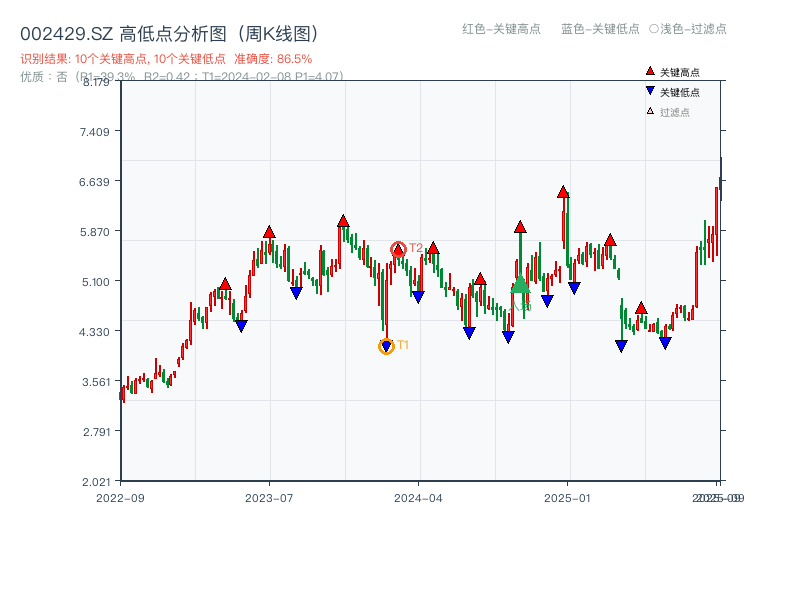Viewport: 800px width, 600px height.
Task: Click the blue key-low triangle on the 2024-04 gridline
Action: 418,297
